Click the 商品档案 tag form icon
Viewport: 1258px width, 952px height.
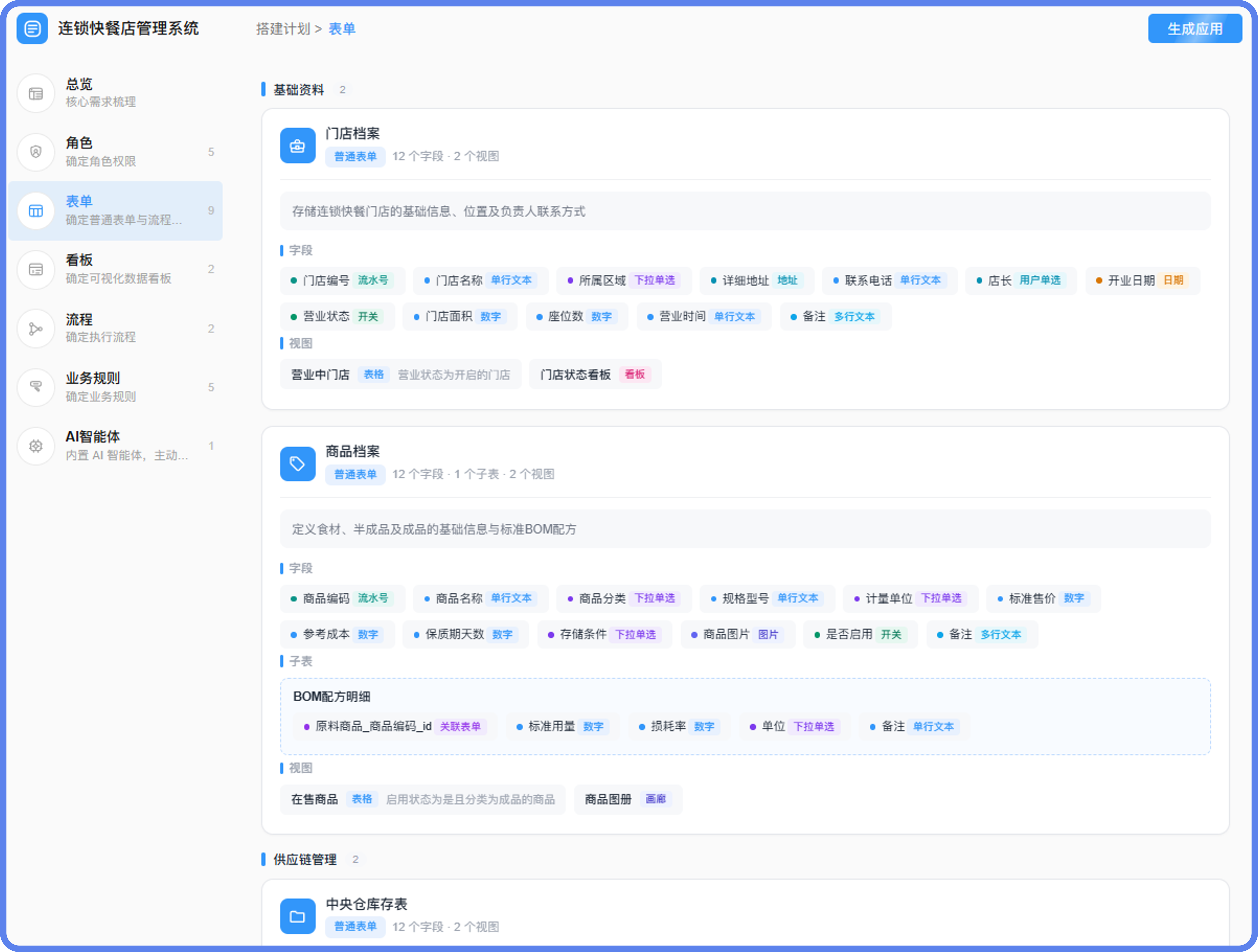pyautogui.click(x=297, y=463)
